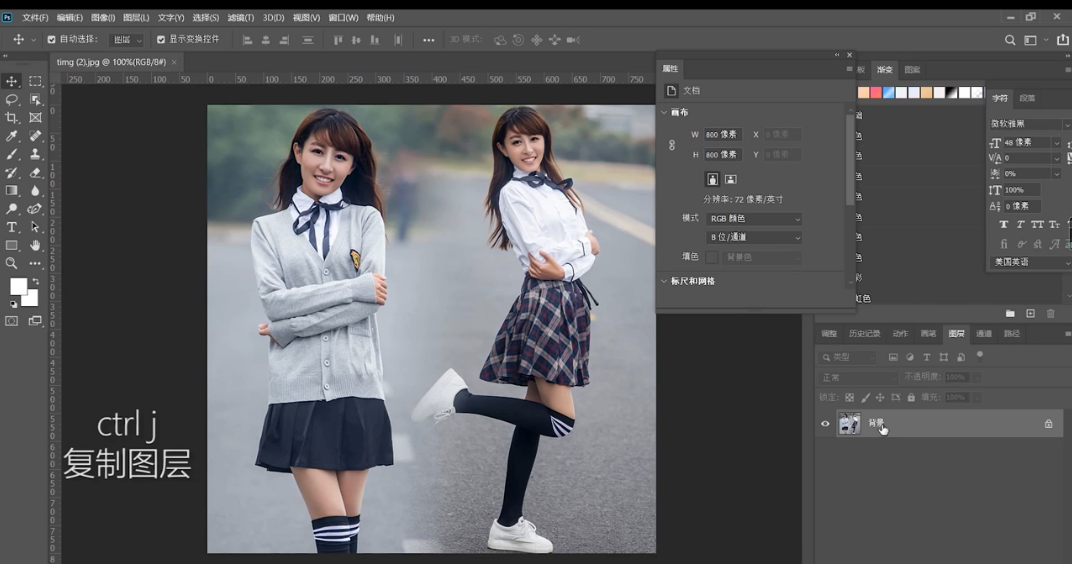Image resolution: width=1072 pixels, height=564 pixels.
Task: Open the 文件(F) menu
Action: (35, 18)
